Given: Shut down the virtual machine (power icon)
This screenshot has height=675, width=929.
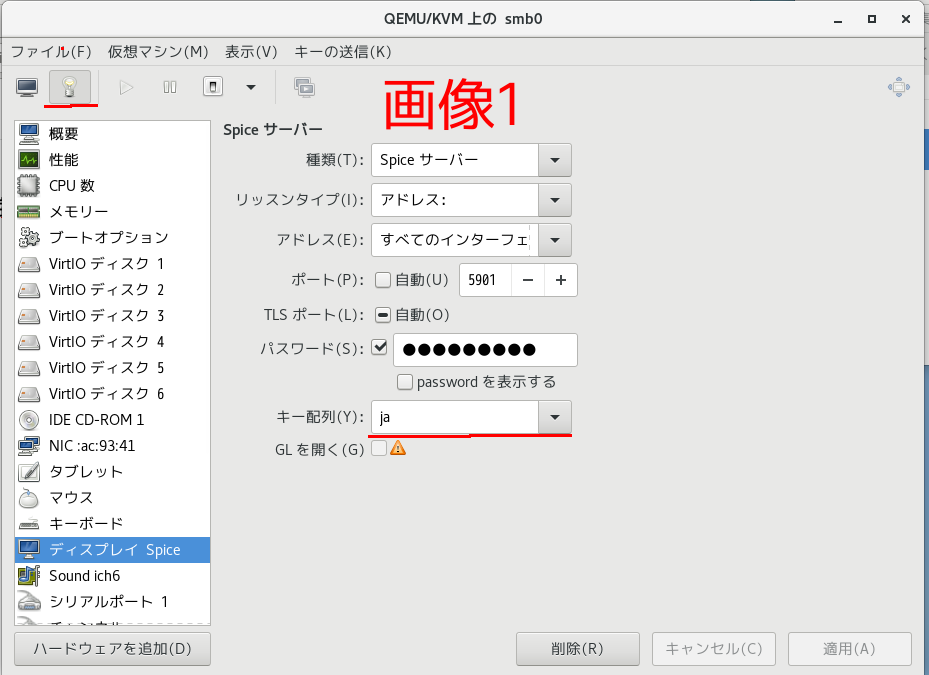Looking at the screenshot, I should (213, 88).
